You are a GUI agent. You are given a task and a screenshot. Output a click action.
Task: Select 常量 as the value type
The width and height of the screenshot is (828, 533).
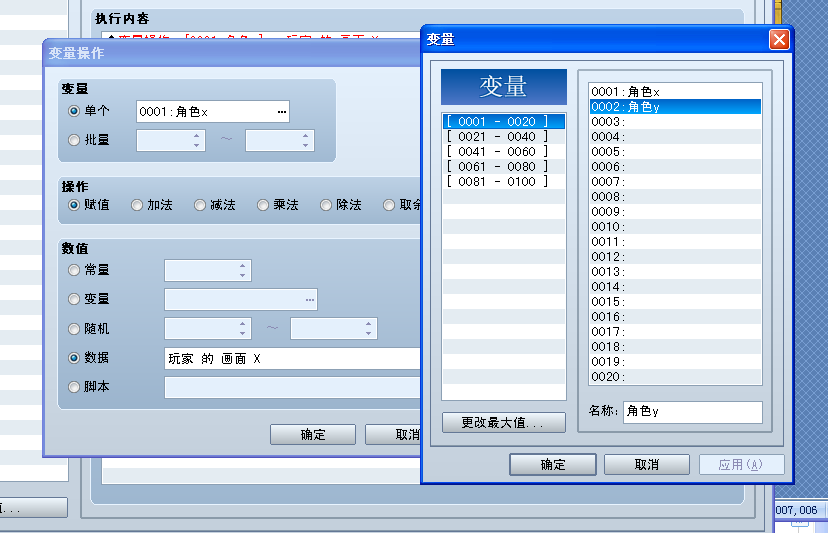(74, 270)
